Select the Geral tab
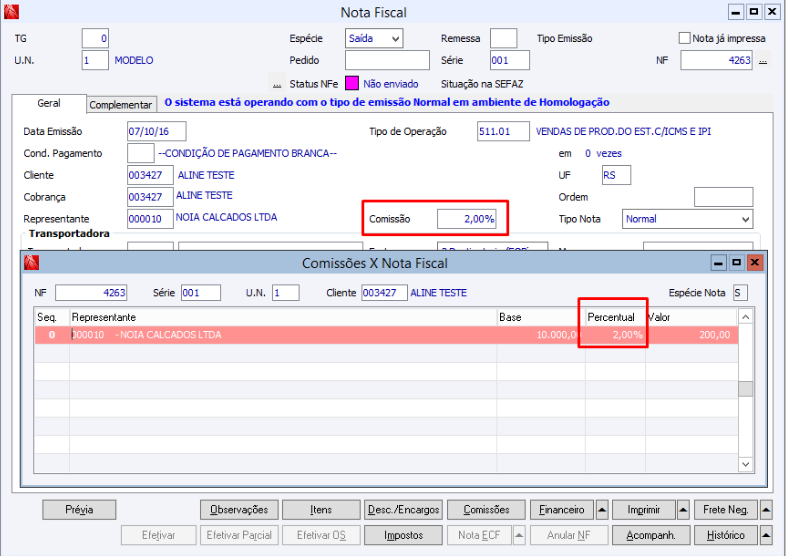Screen dimensions: 788x556 [48, 103]
